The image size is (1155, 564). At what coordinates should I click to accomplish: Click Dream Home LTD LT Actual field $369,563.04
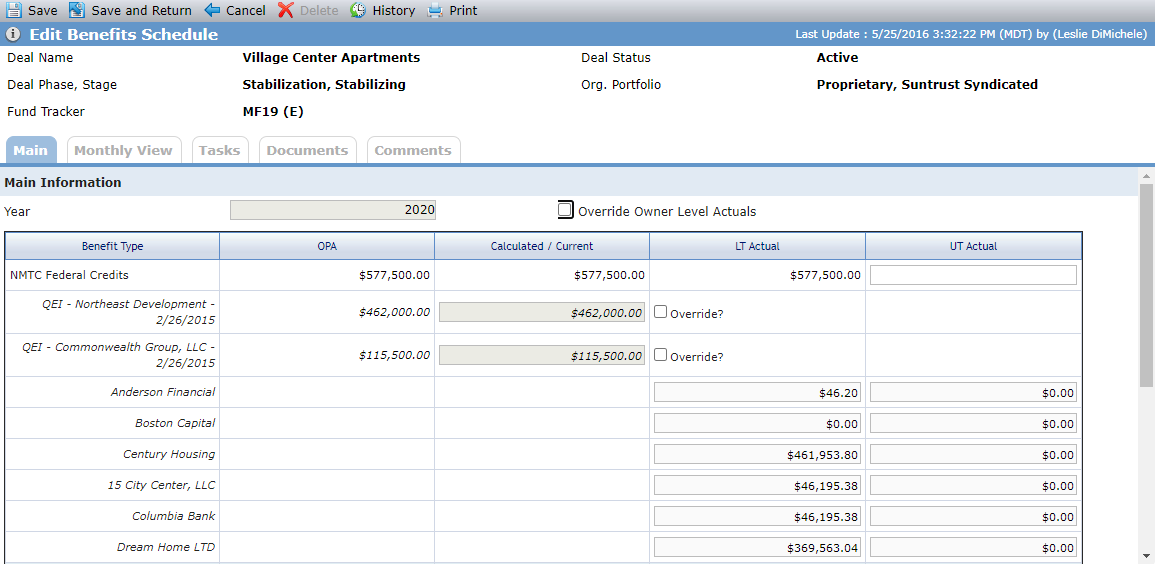(757, 547)
